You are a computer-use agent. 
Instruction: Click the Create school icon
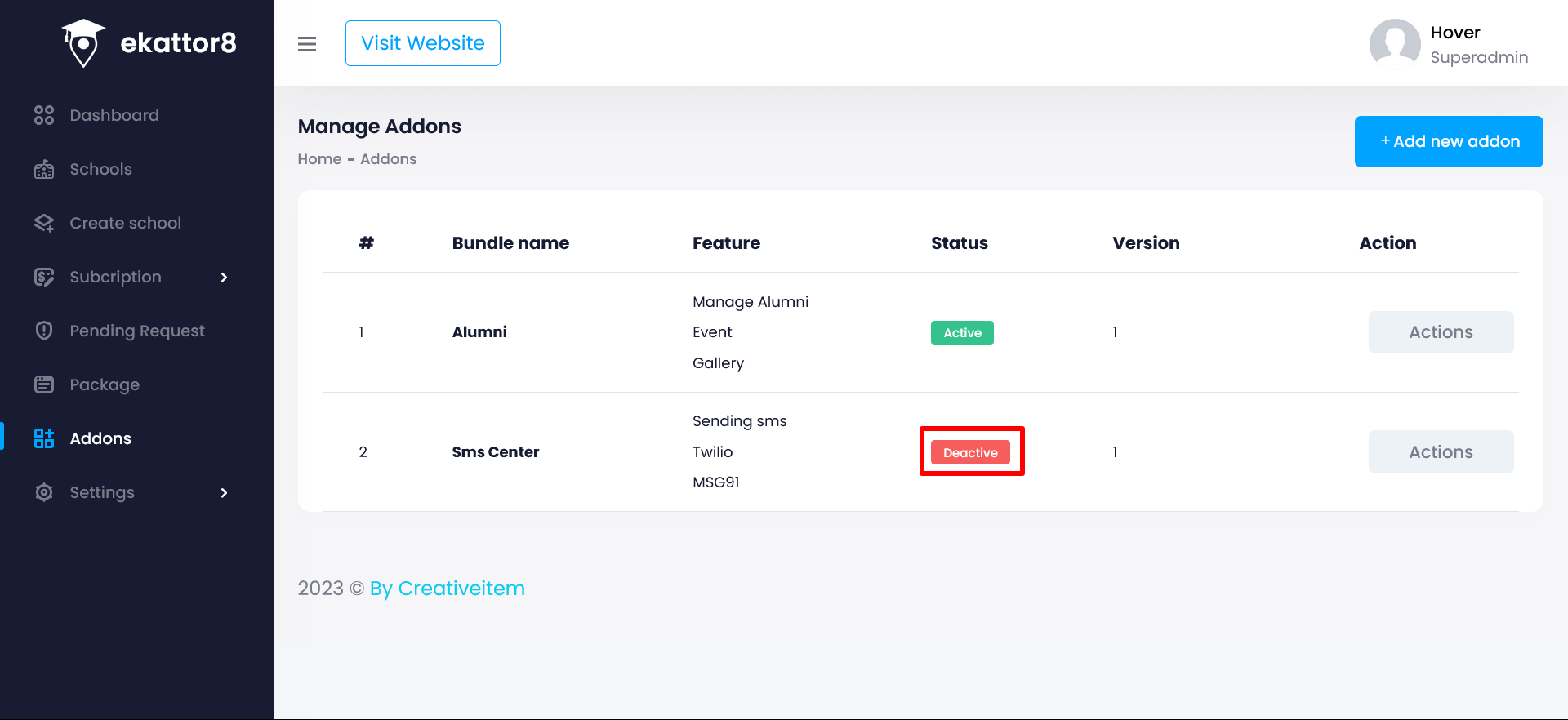[44, 223]
